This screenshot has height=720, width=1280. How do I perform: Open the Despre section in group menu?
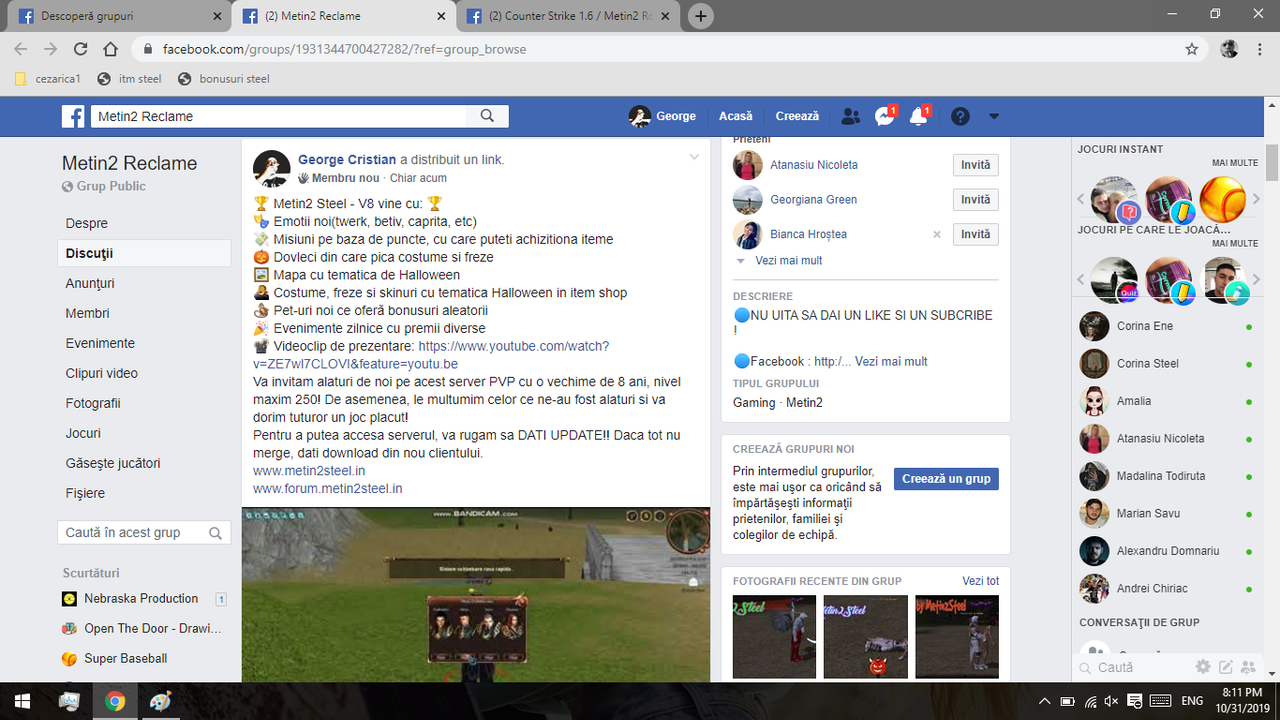click(87, 223)
